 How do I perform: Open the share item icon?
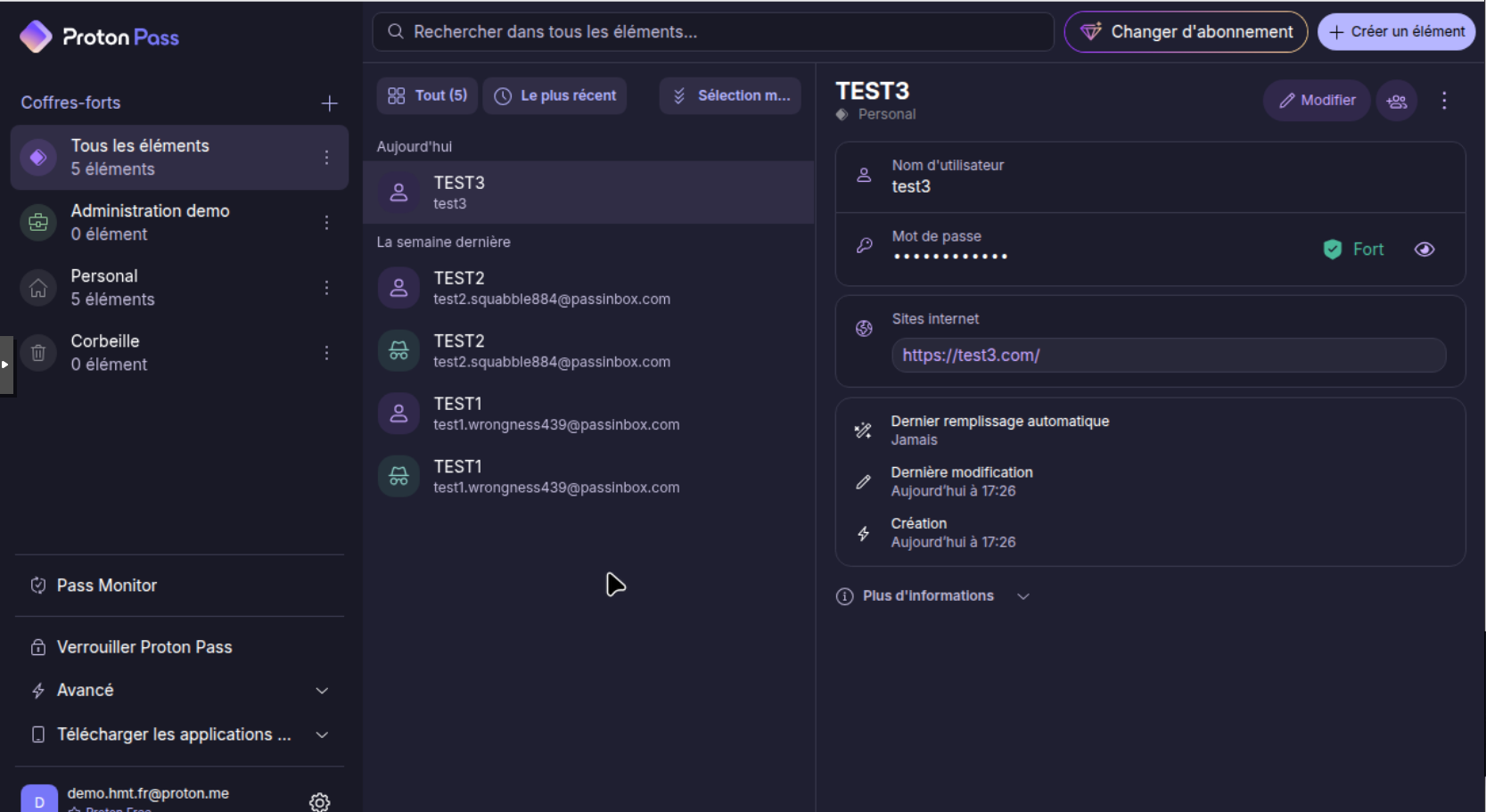[x=1397, y=101]
